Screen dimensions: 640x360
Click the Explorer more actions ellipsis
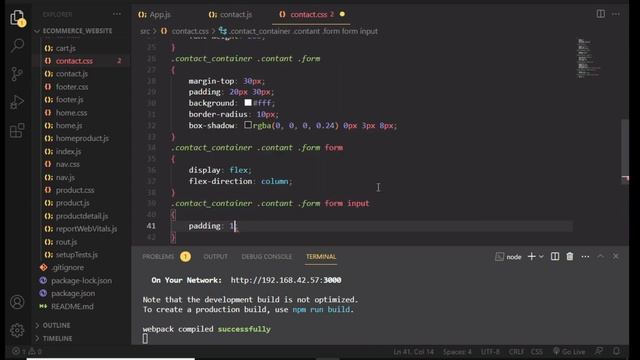pos(117,14)
